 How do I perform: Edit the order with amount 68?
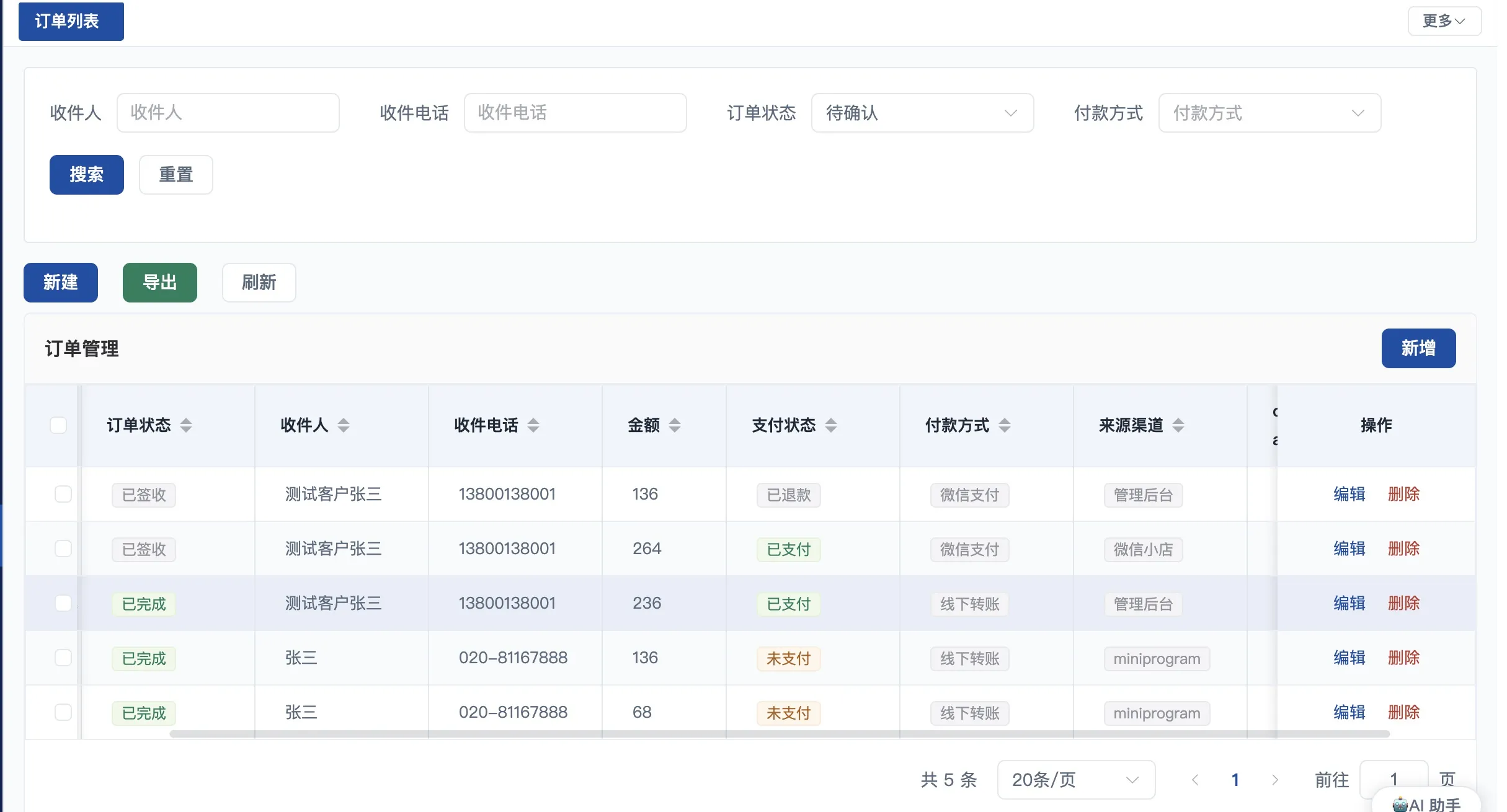point(1349,712)
